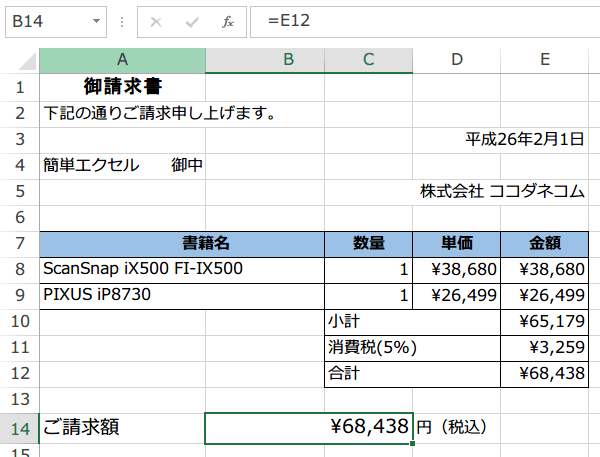Click the 御請求書 title cell
This screenshot has height=457, width=600.
click(122, 87)
